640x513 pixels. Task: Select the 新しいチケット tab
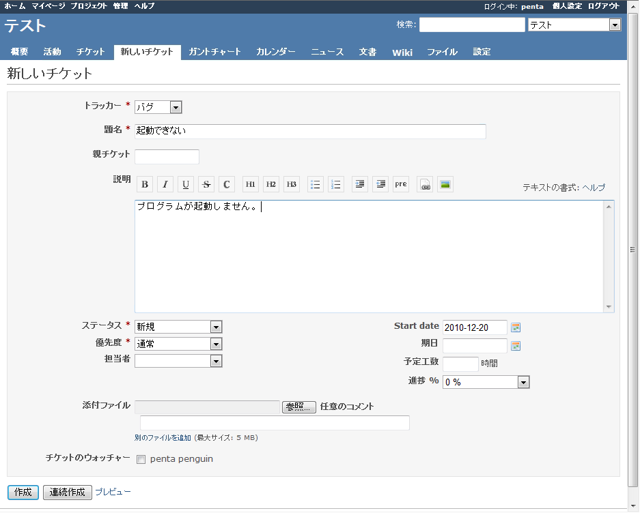point(147,52)
